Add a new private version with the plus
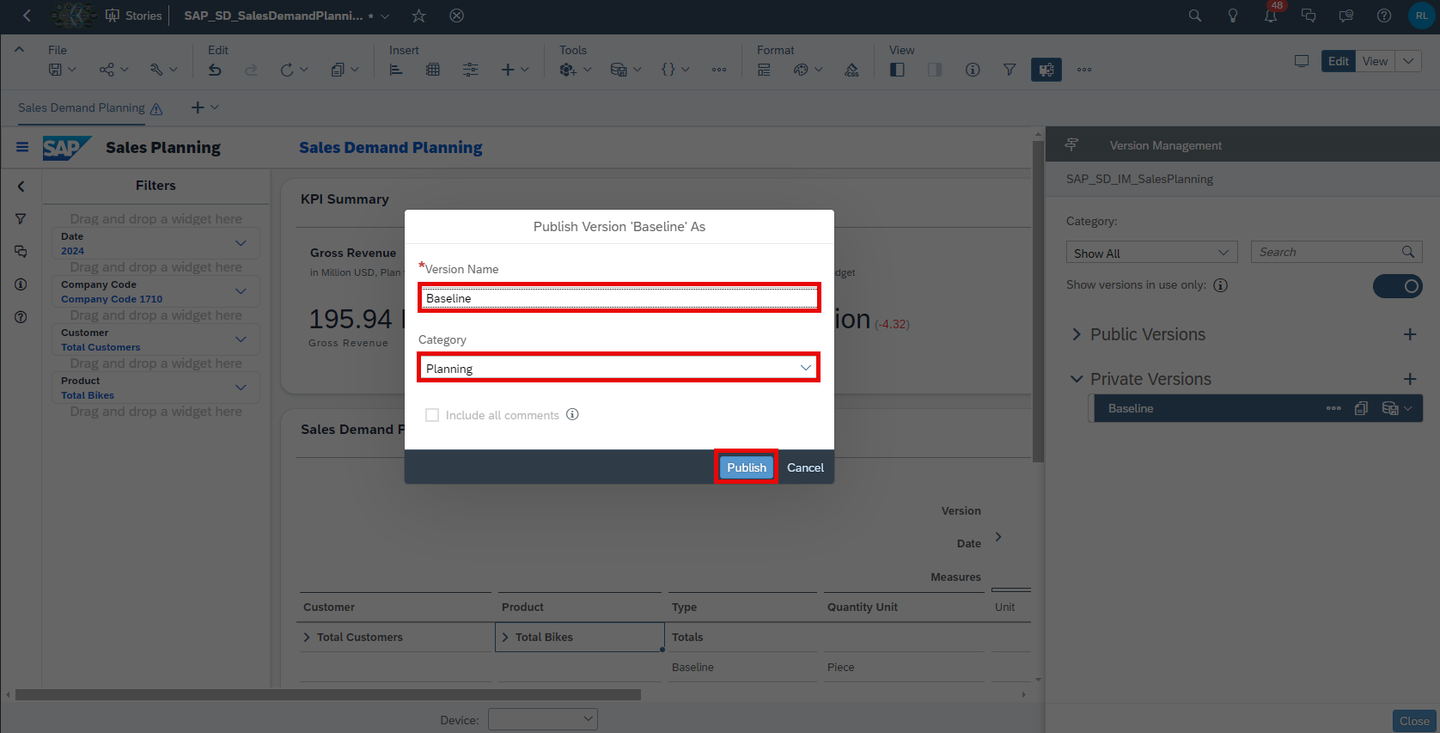 click(x=1410, y=379)
